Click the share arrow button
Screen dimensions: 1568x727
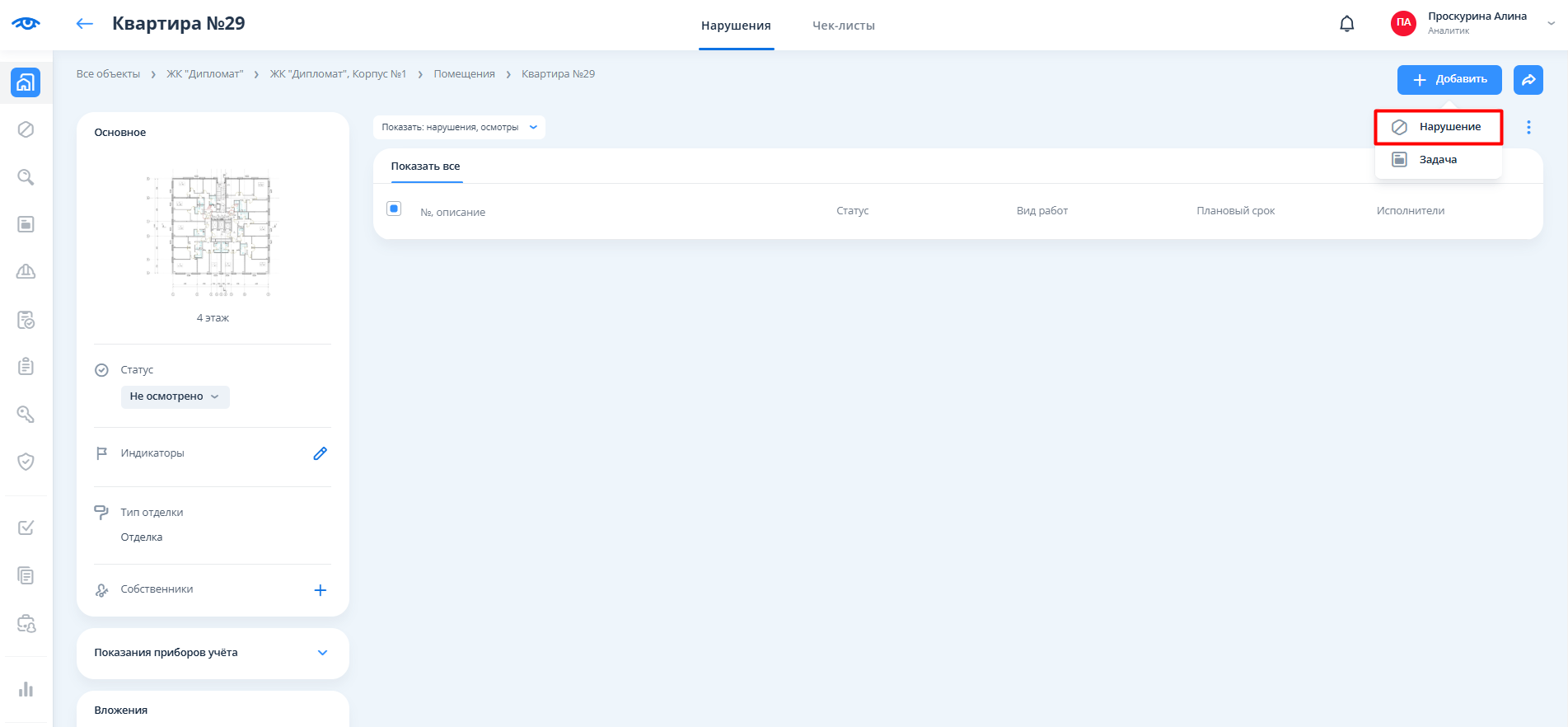point(1528,80)
